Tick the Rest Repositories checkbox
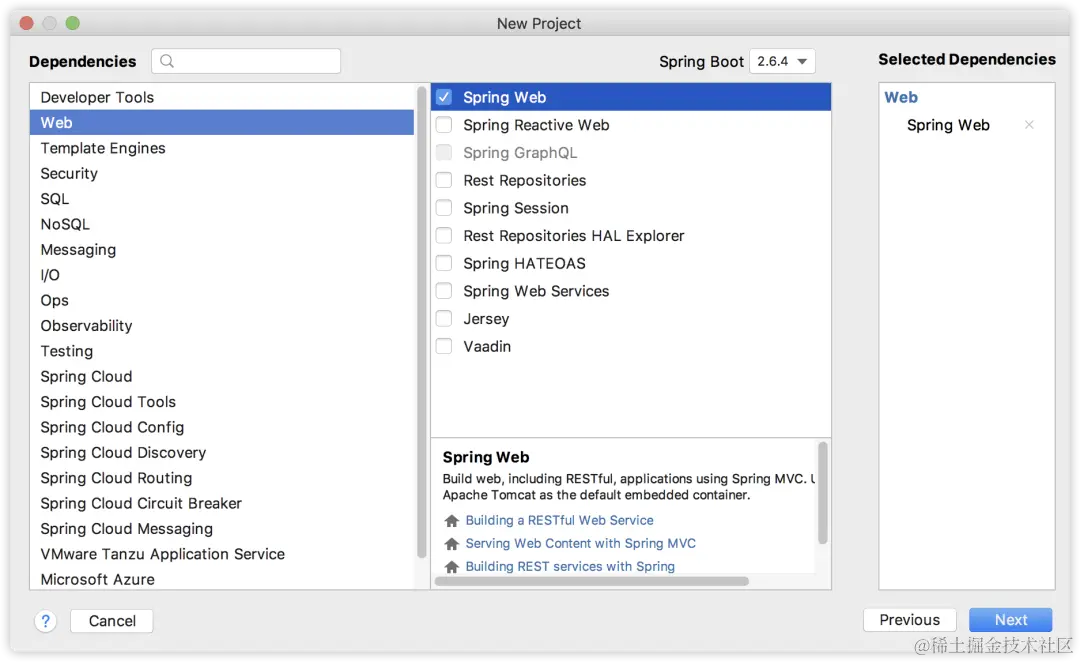 [x=444, y=180]
